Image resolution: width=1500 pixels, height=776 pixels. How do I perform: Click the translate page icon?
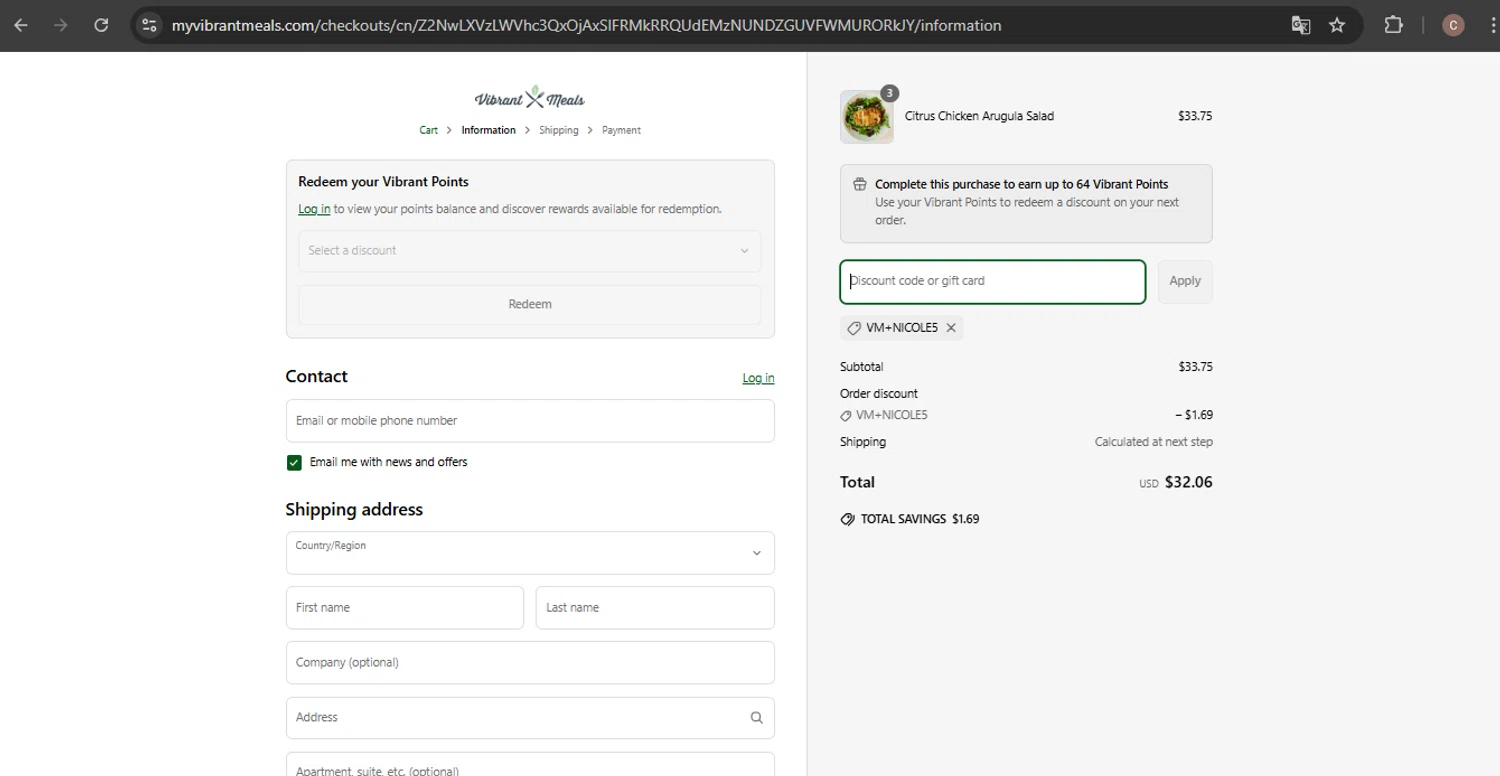coord(1301,25)
